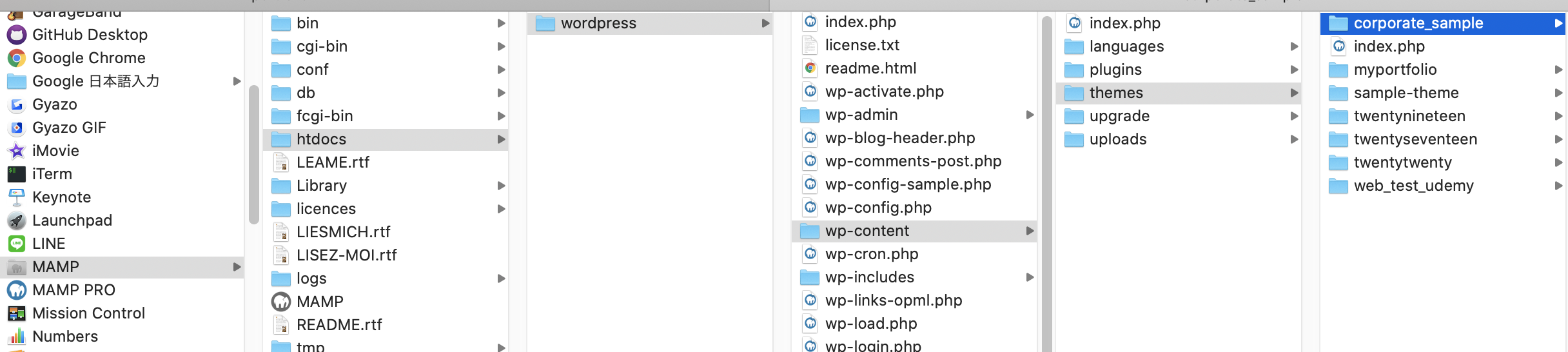The width and height of the screenshot is (1568, 352).
Task: Click the Google Chrome app icon
Action: tap(16, 58)
